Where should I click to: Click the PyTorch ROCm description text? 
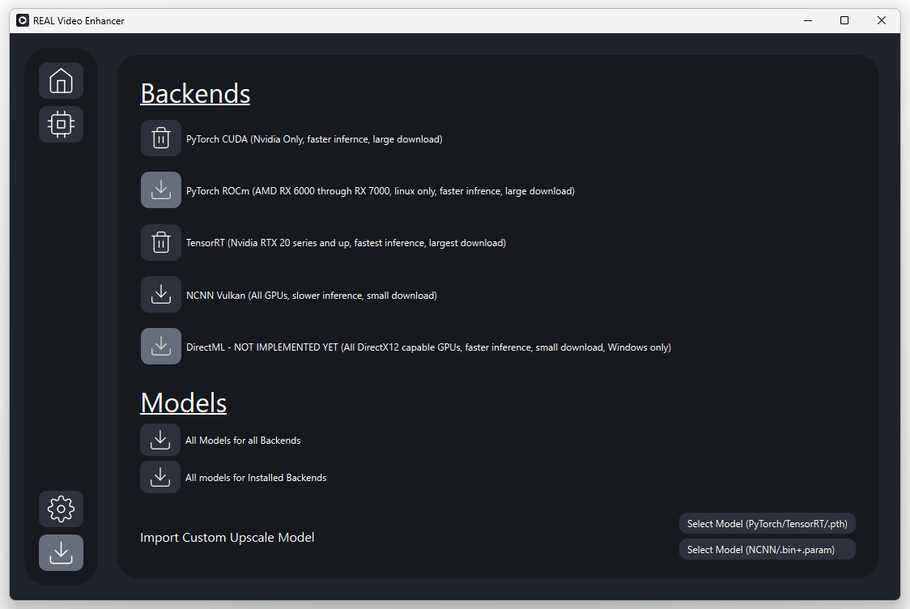click(x=380, y=191)
